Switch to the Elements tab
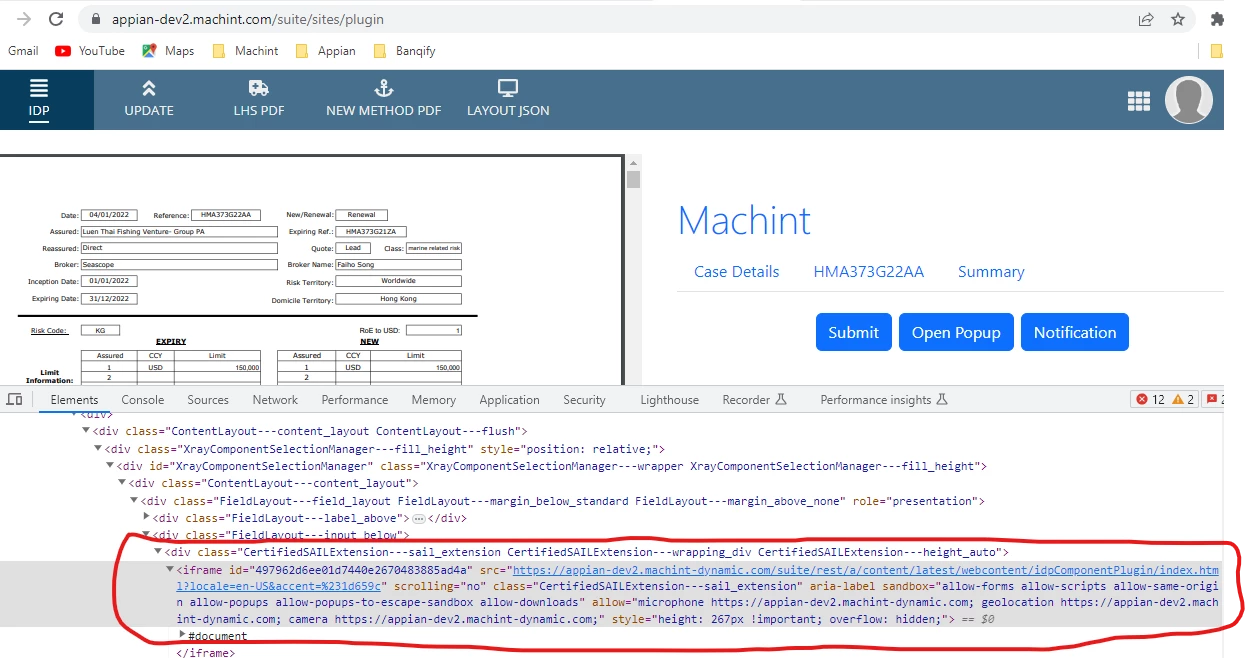 [75, 400]
